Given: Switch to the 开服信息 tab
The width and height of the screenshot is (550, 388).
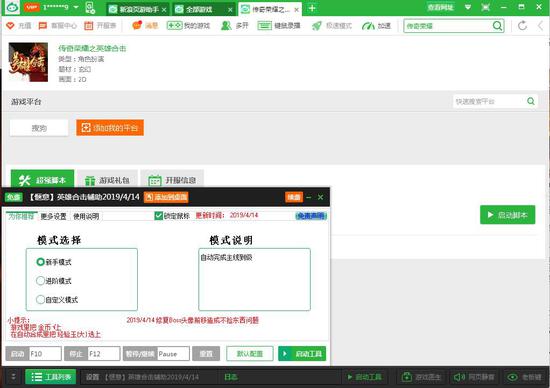Looking at the screenshot, I should coord(172,180).
